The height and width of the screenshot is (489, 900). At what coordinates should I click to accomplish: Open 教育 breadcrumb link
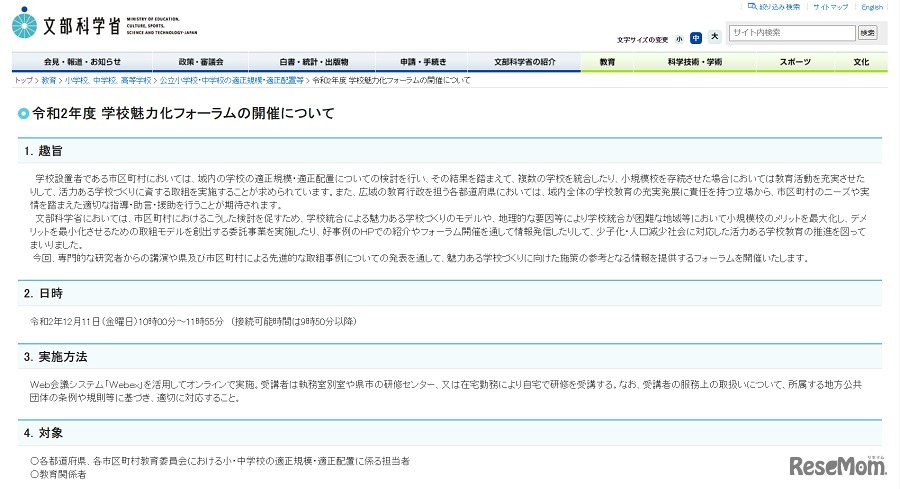[x=49, y=80]
